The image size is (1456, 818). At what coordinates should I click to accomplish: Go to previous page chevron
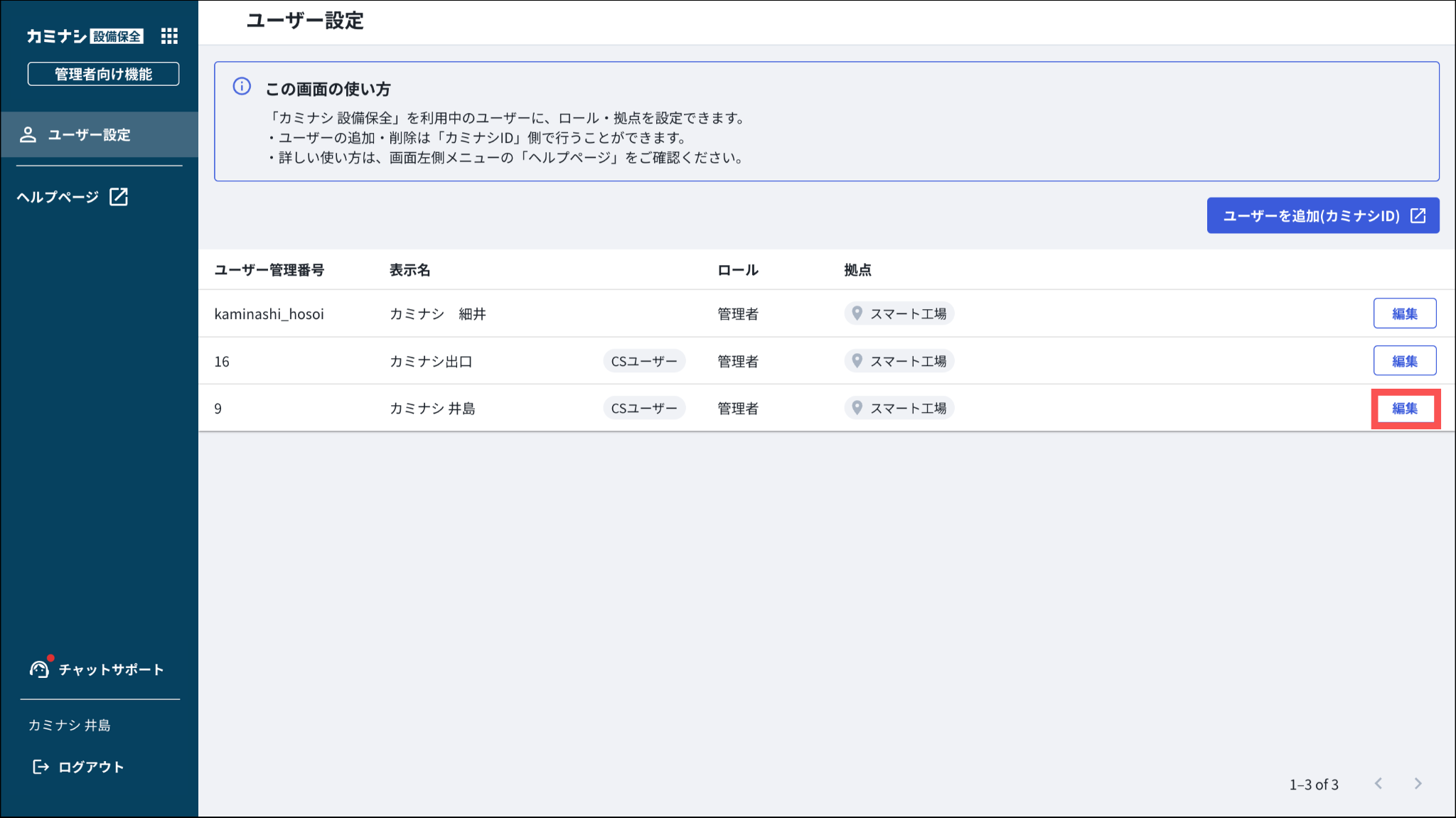click(x=1379, y=783)
